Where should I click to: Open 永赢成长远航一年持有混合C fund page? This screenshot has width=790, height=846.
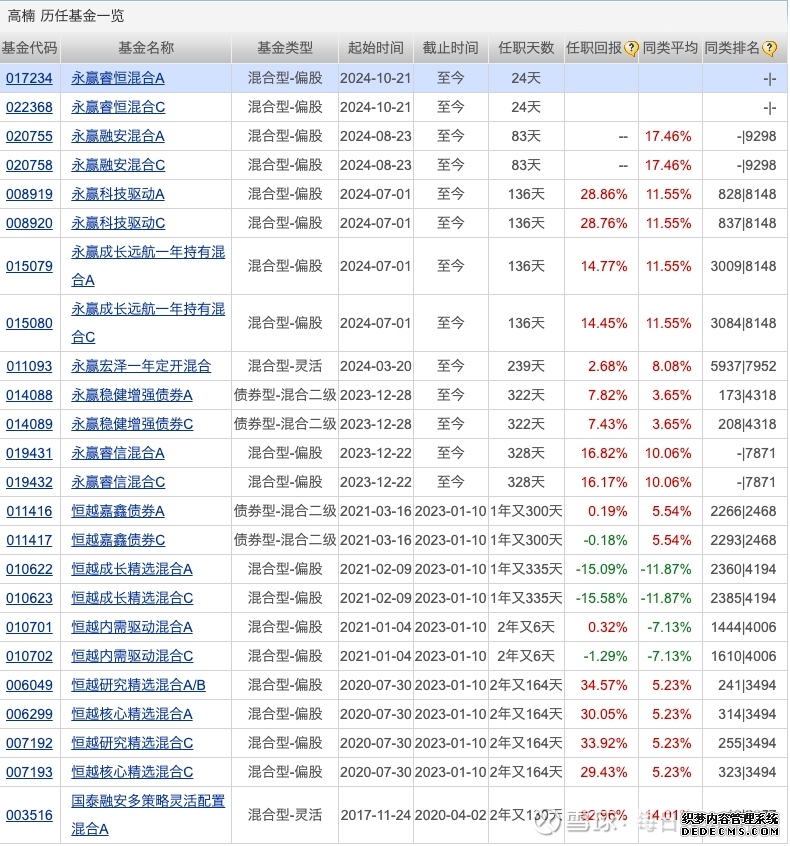tap(148, 324)
